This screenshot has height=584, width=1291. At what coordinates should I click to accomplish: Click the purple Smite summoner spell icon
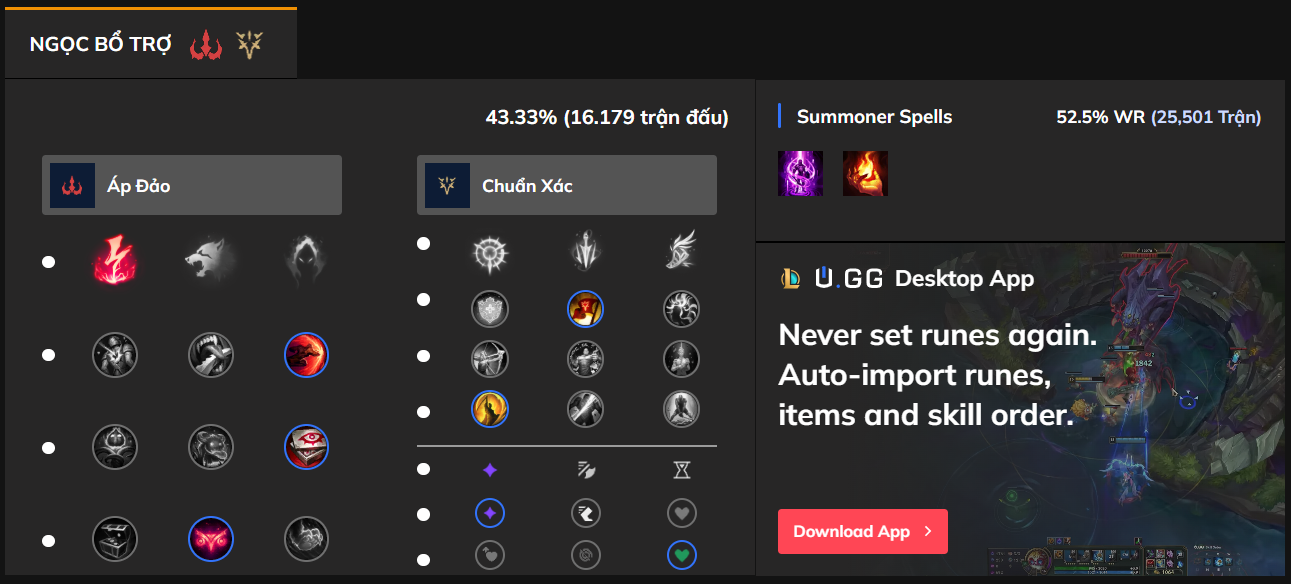[x=800, y=173]
